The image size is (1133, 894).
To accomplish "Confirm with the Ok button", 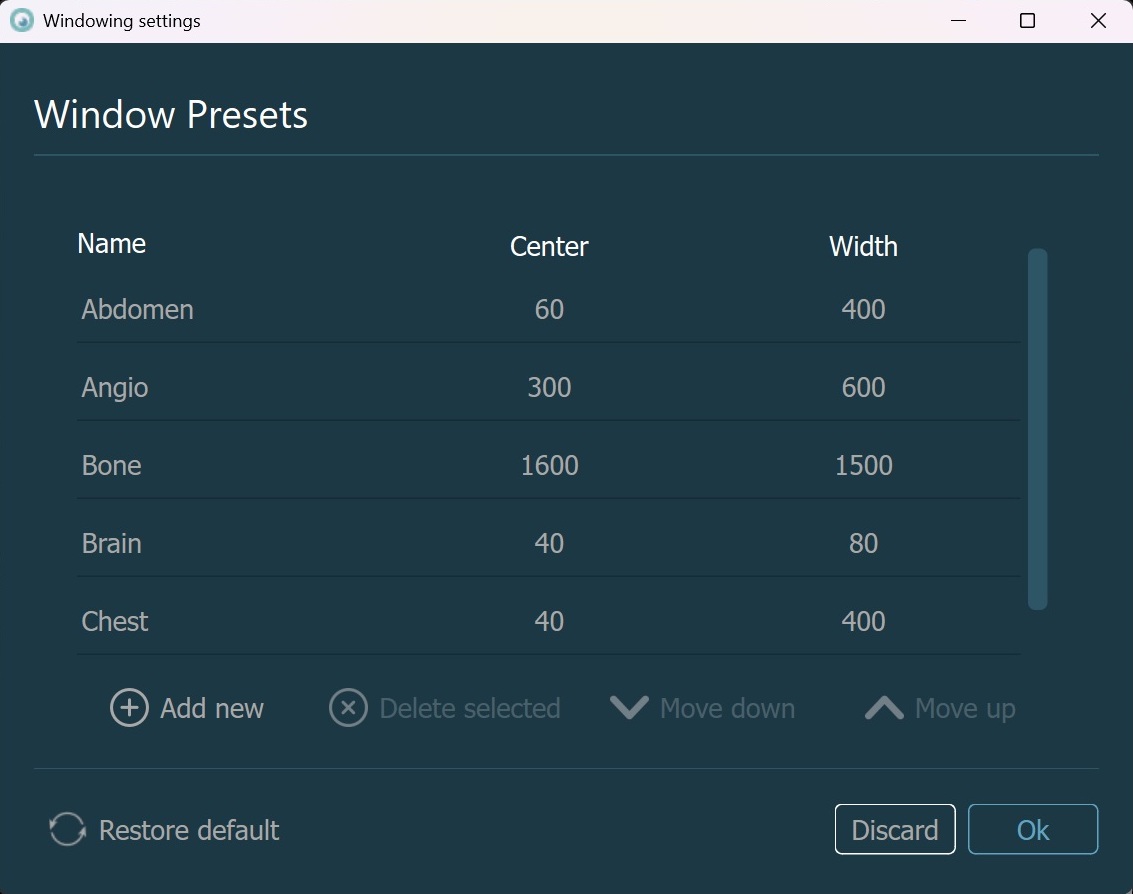I will [1032, 830].
